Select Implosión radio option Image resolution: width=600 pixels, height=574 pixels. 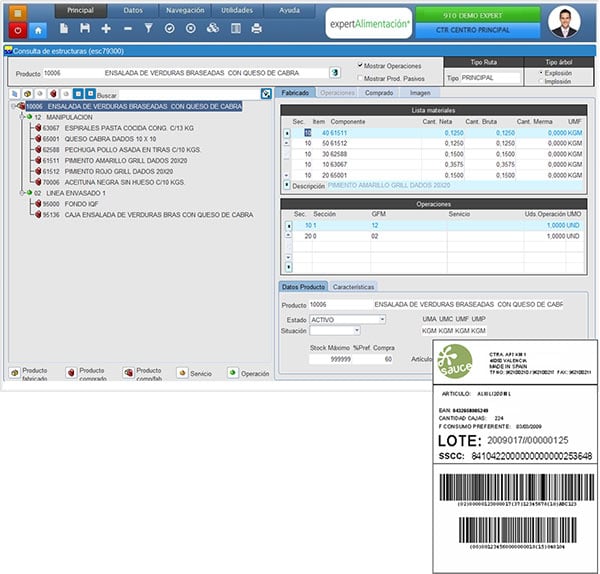coord(541,81)
